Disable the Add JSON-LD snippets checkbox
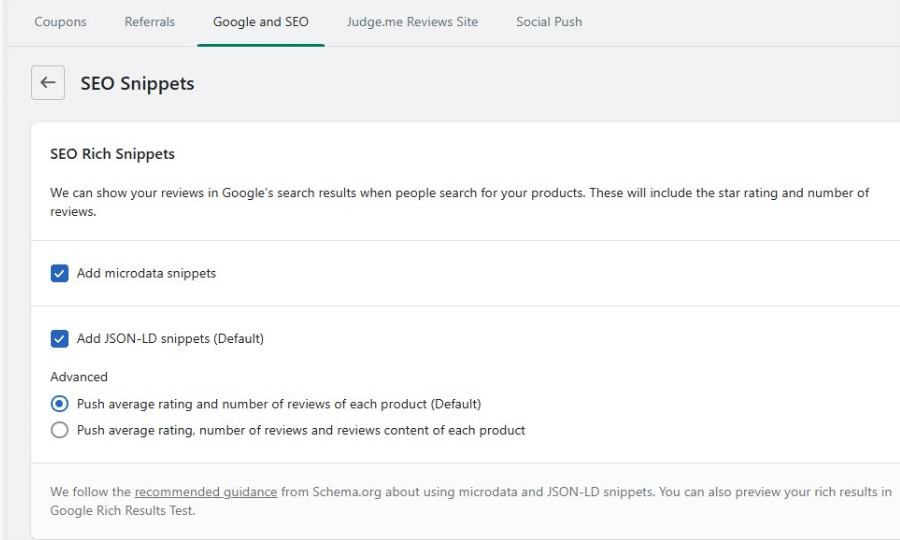The image size is (900, 540). tap(60, 339)
